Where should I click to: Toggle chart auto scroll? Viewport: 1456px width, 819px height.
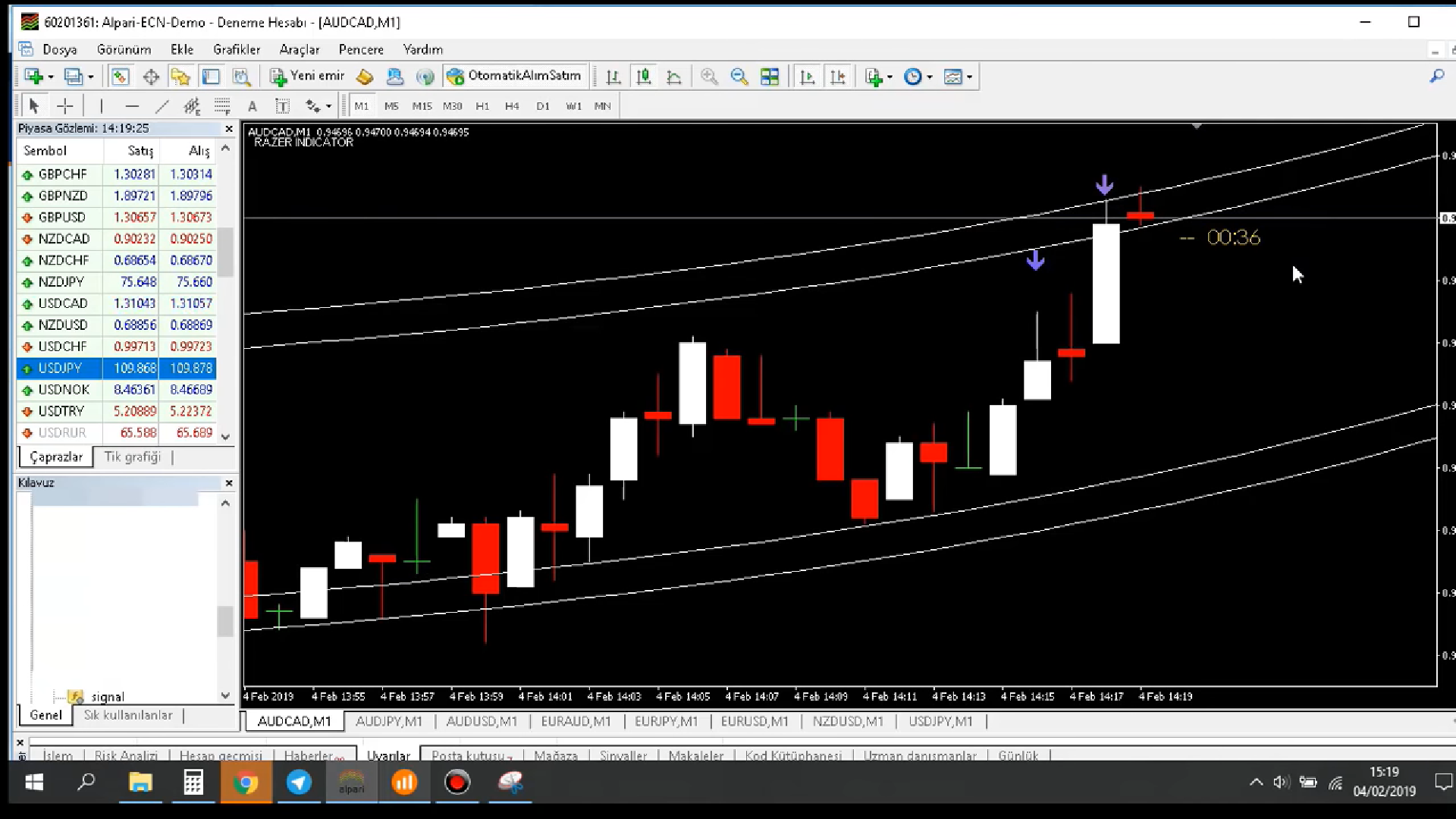[808, 77]
